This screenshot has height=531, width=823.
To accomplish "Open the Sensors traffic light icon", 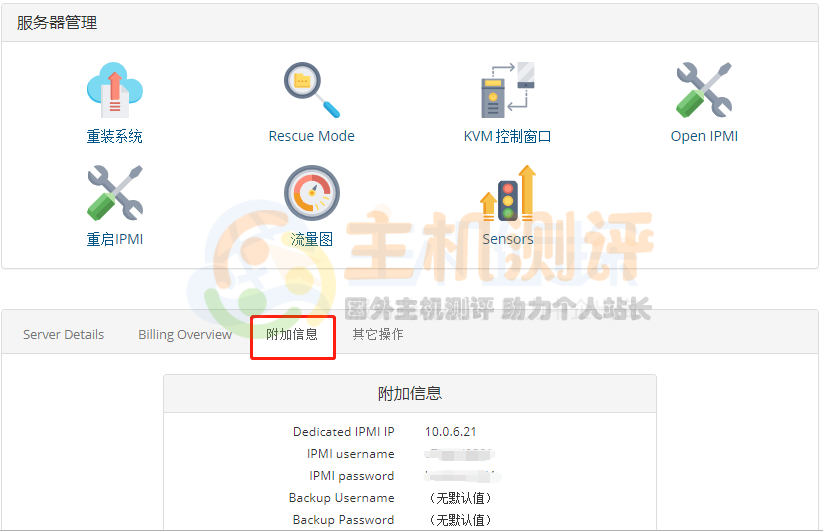I will 508,193.
